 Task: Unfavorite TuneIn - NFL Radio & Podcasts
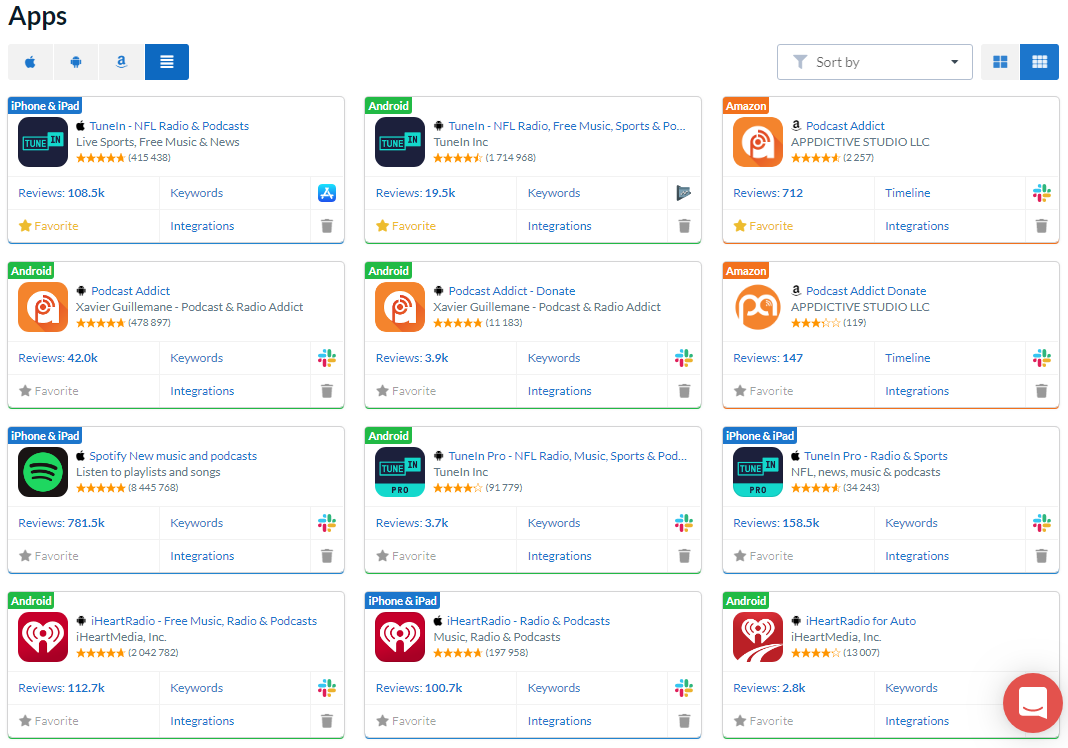pos(48,225)
